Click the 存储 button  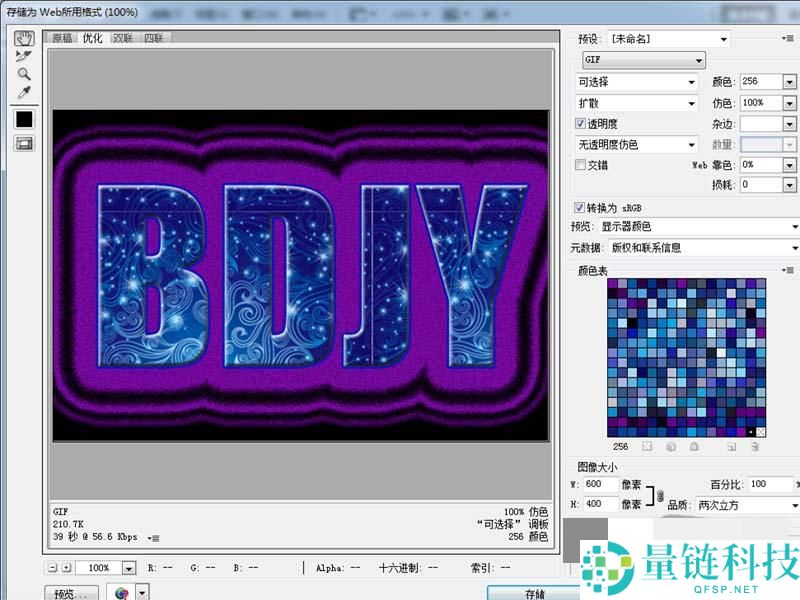pos(534,593)
